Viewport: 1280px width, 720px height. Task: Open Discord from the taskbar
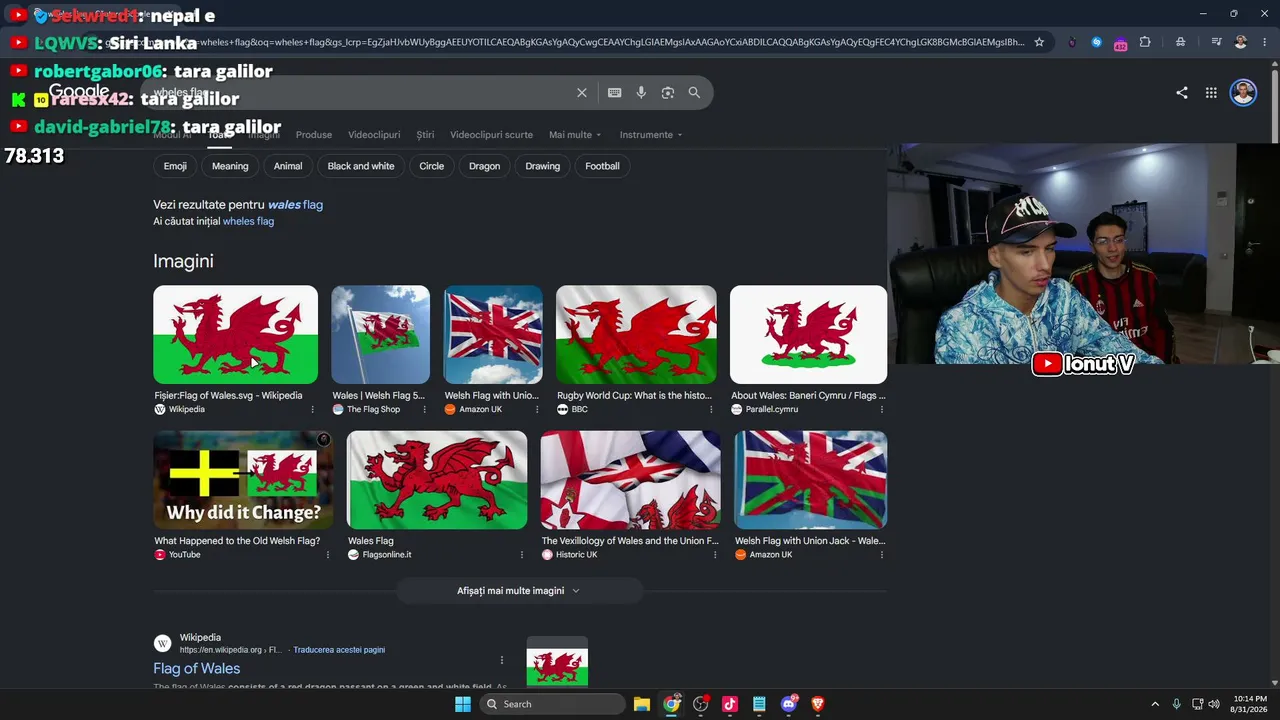coord(789,704)
